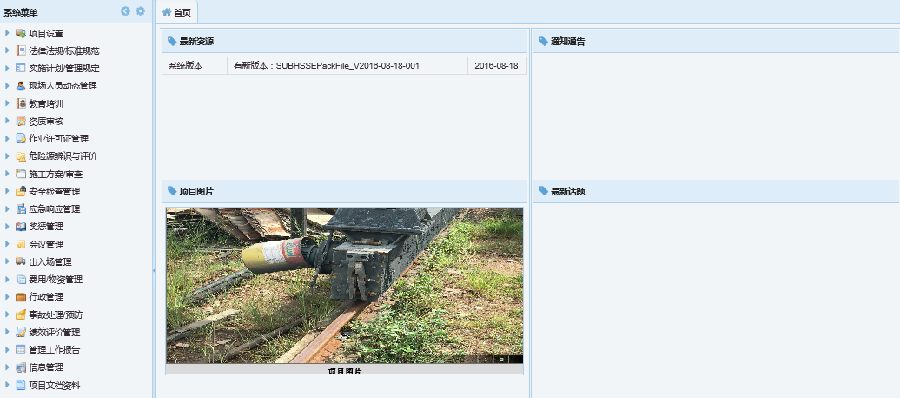900x398 pixels.
Task: Click the 项目设置 menu icon
Action: pos(21,33)
